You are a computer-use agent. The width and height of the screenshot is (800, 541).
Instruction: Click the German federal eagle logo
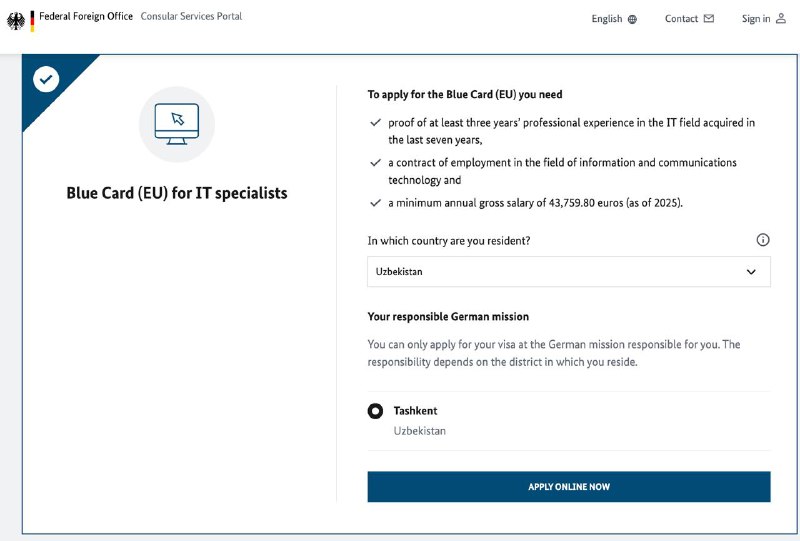coord(16,21)
